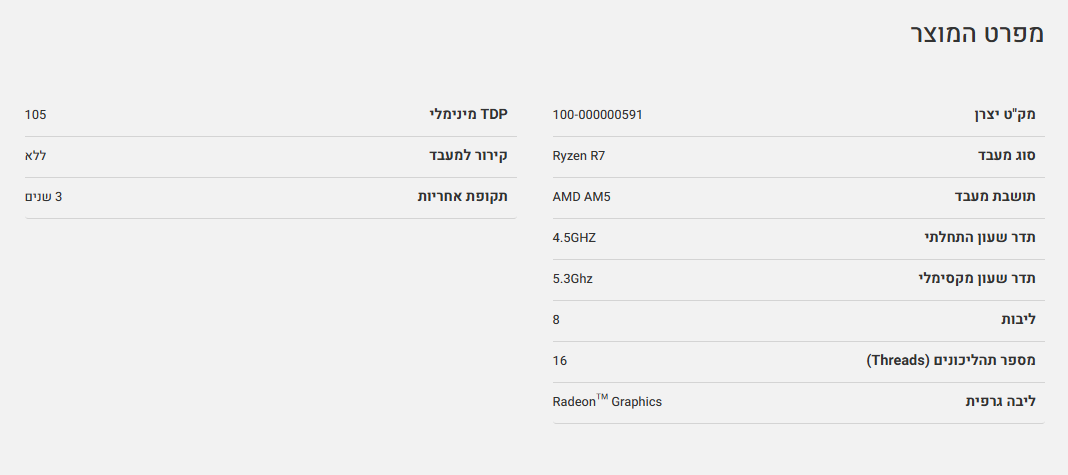1068x475 pixels.
Task: Click the "מפרט המוצר" heading
Action: click(976, 33)
